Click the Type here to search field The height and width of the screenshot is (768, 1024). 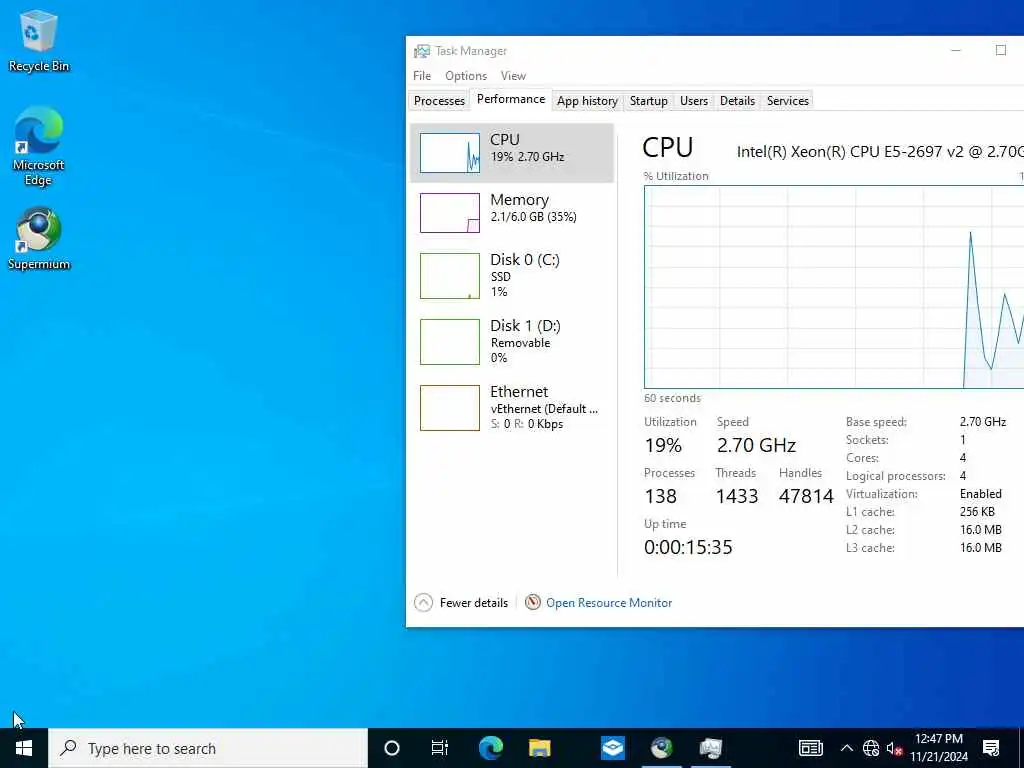click(208, 748)
